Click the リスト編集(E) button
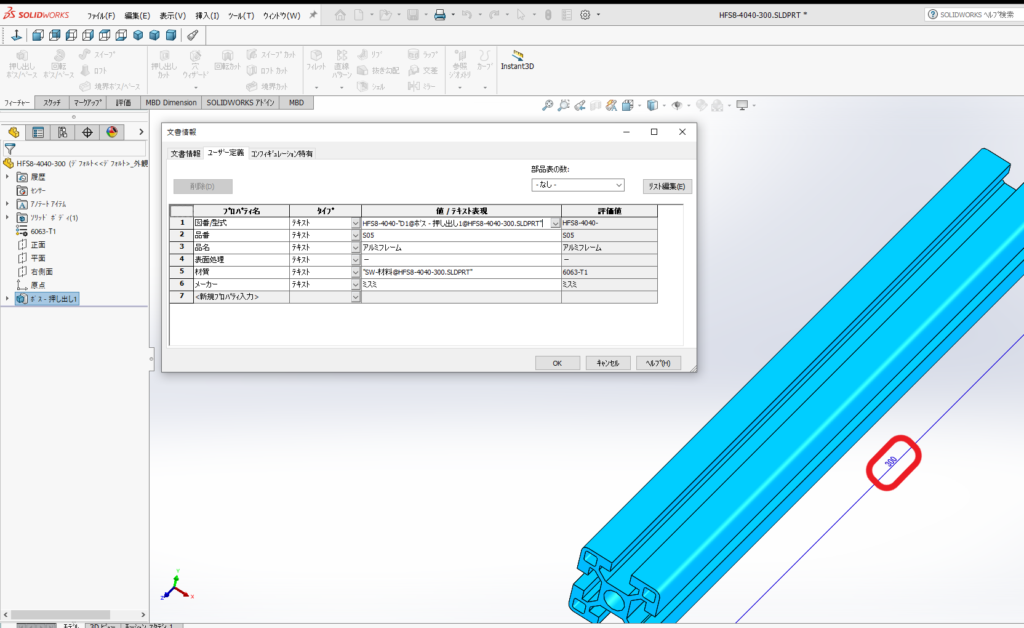 pos(667,186)
